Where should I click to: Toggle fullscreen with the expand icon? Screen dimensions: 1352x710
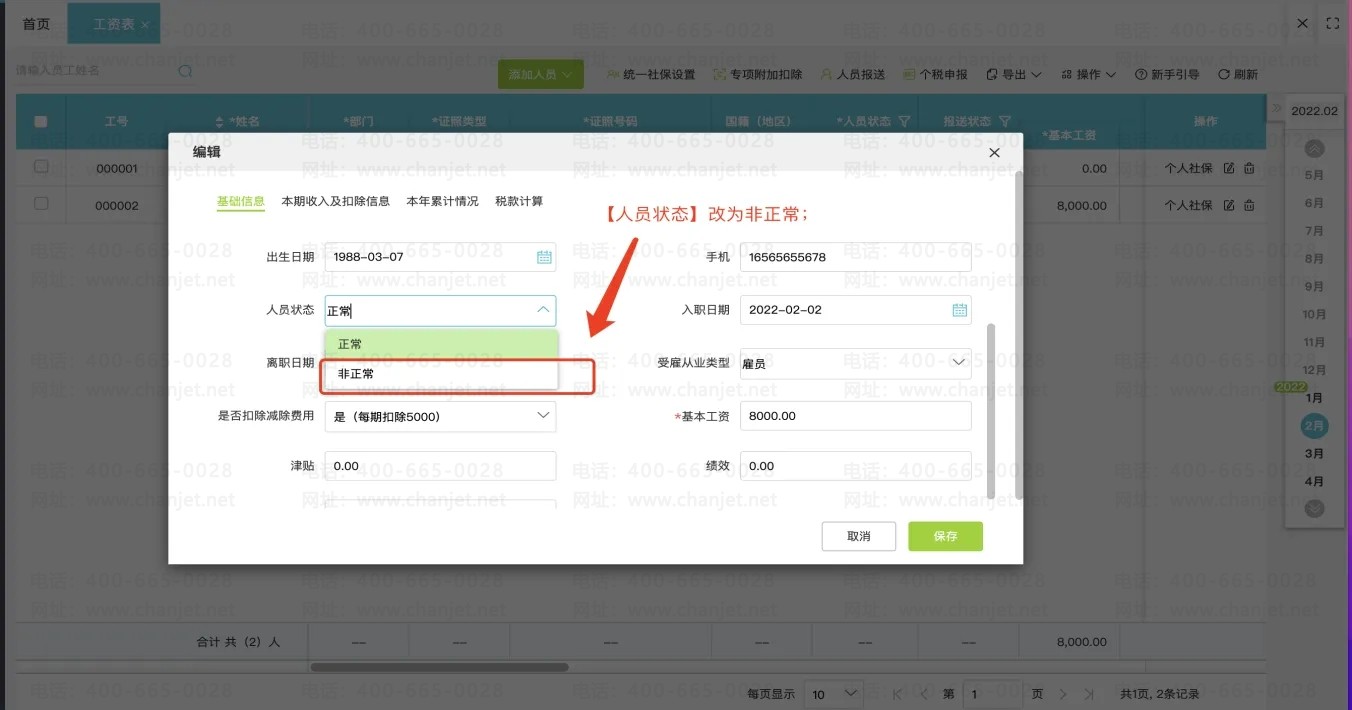point(1332,23)
